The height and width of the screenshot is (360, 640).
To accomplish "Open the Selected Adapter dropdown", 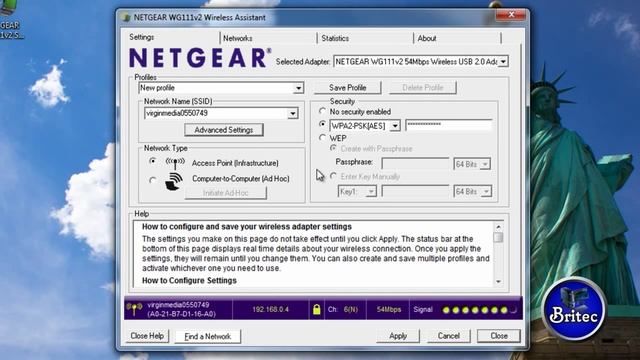I will coord(503,62).
